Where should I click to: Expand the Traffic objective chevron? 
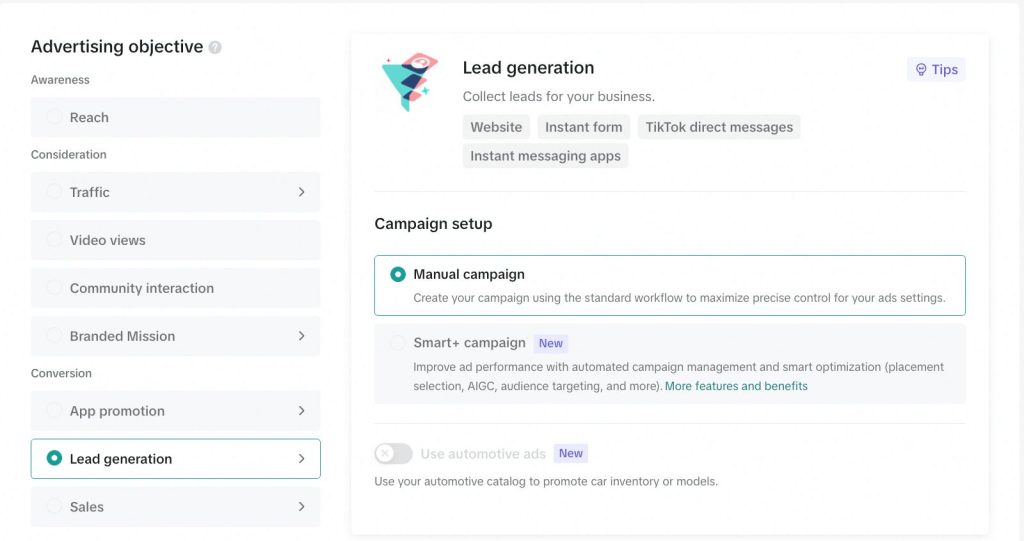click(x=302, y=192)
